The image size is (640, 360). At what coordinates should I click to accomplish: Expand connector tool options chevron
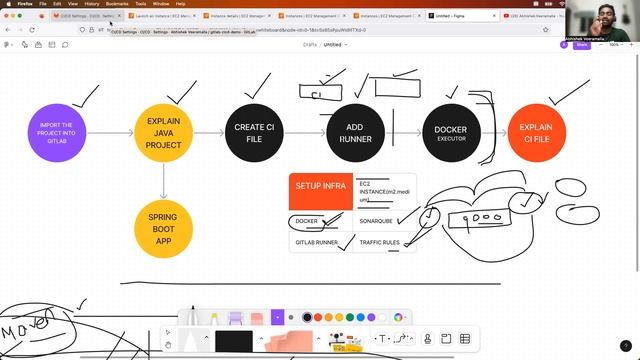[411, 338]
